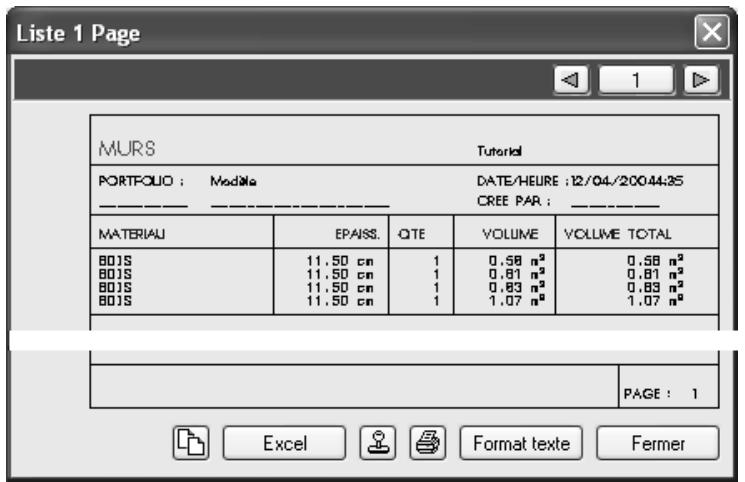Click the DATE/HEURE value text
Screen dimensions: 745x482
point(627,181)
